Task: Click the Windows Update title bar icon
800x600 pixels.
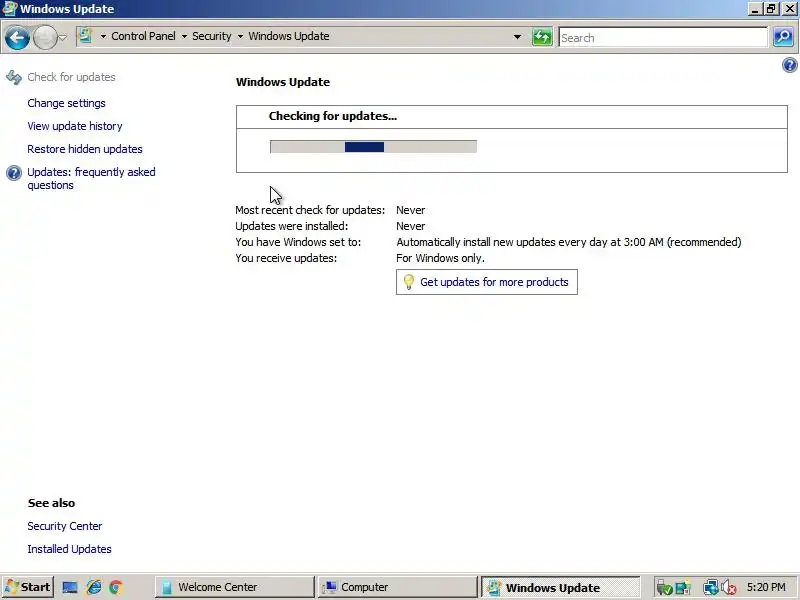Action: (10, 9)
